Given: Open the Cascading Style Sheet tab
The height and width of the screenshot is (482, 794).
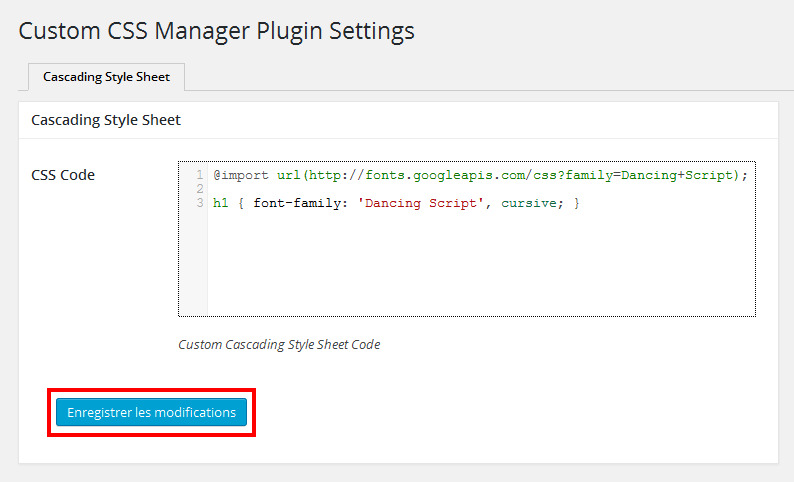Looking at the screenshot, I should 106,77.
